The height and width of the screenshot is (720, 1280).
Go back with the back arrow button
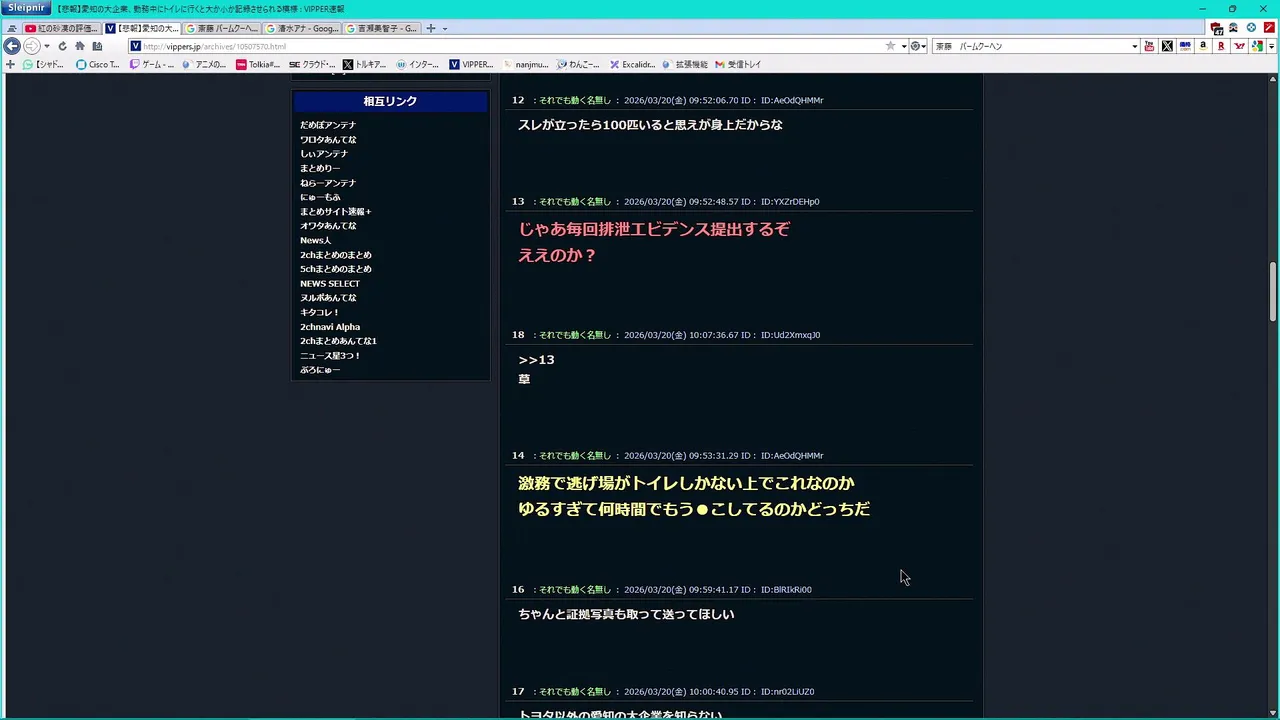tap(12, 46)
